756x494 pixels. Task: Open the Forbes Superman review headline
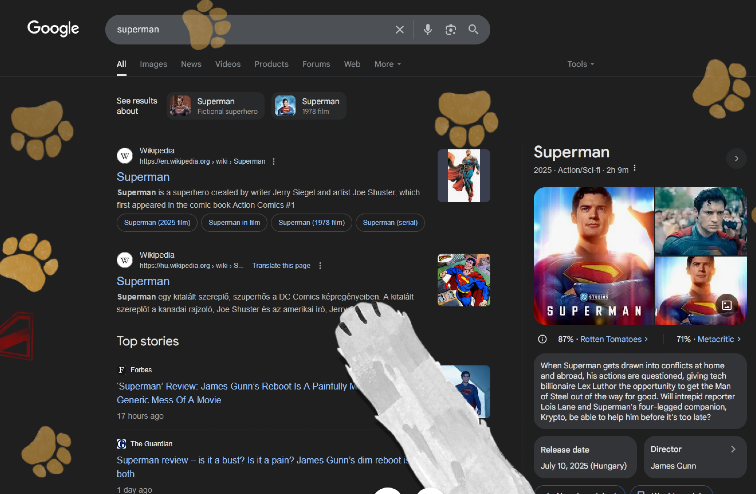[238, 393]
